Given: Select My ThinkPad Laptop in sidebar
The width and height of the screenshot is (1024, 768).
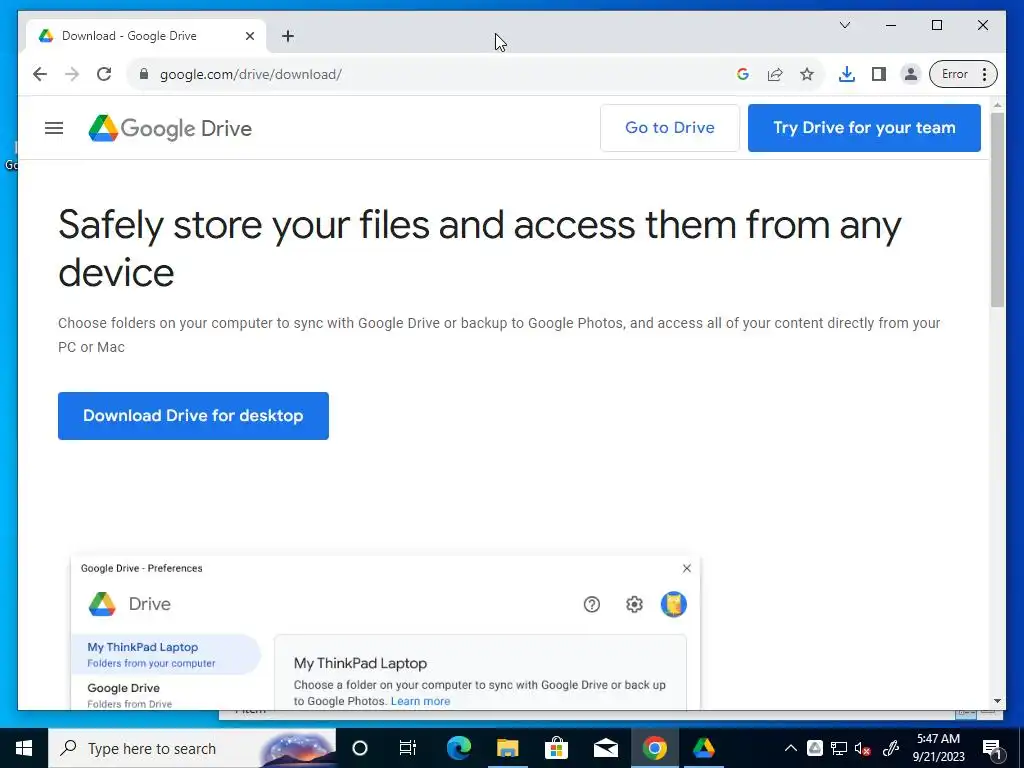Looking at the screenshot, I should coord(167,654).
